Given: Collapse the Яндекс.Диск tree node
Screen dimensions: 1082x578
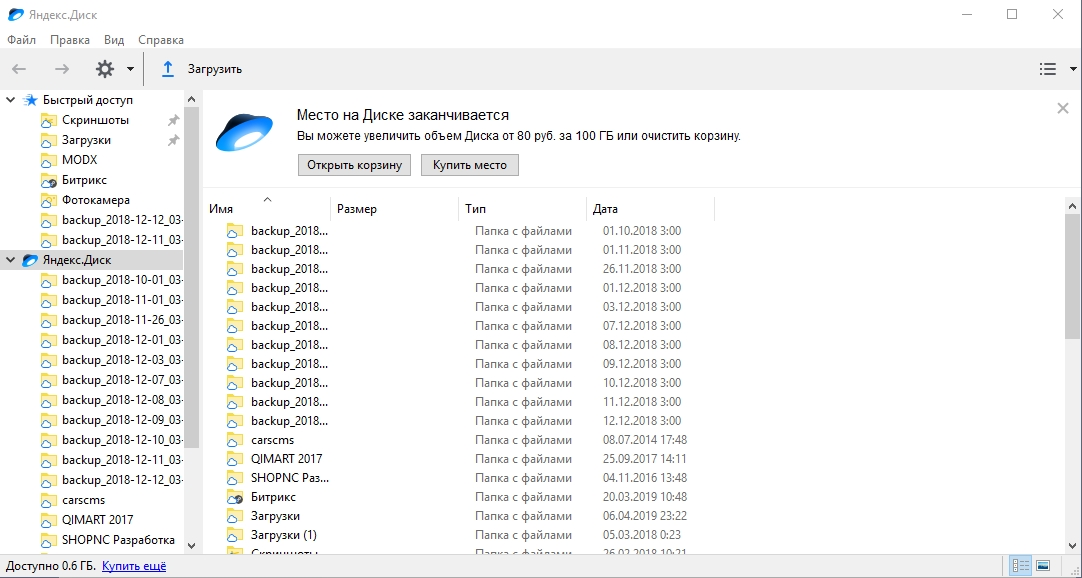Looking at the screenshot, I should (10, 260).
